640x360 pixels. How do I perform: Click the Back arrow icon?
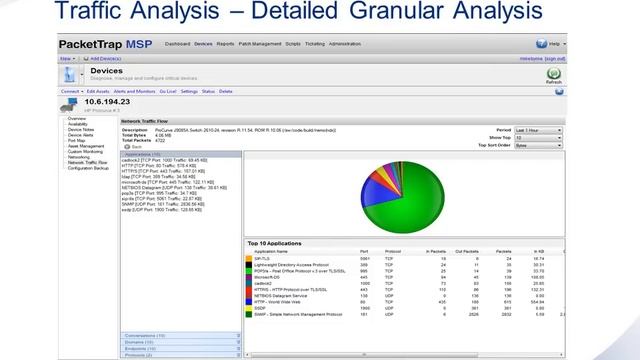(127, 147)
